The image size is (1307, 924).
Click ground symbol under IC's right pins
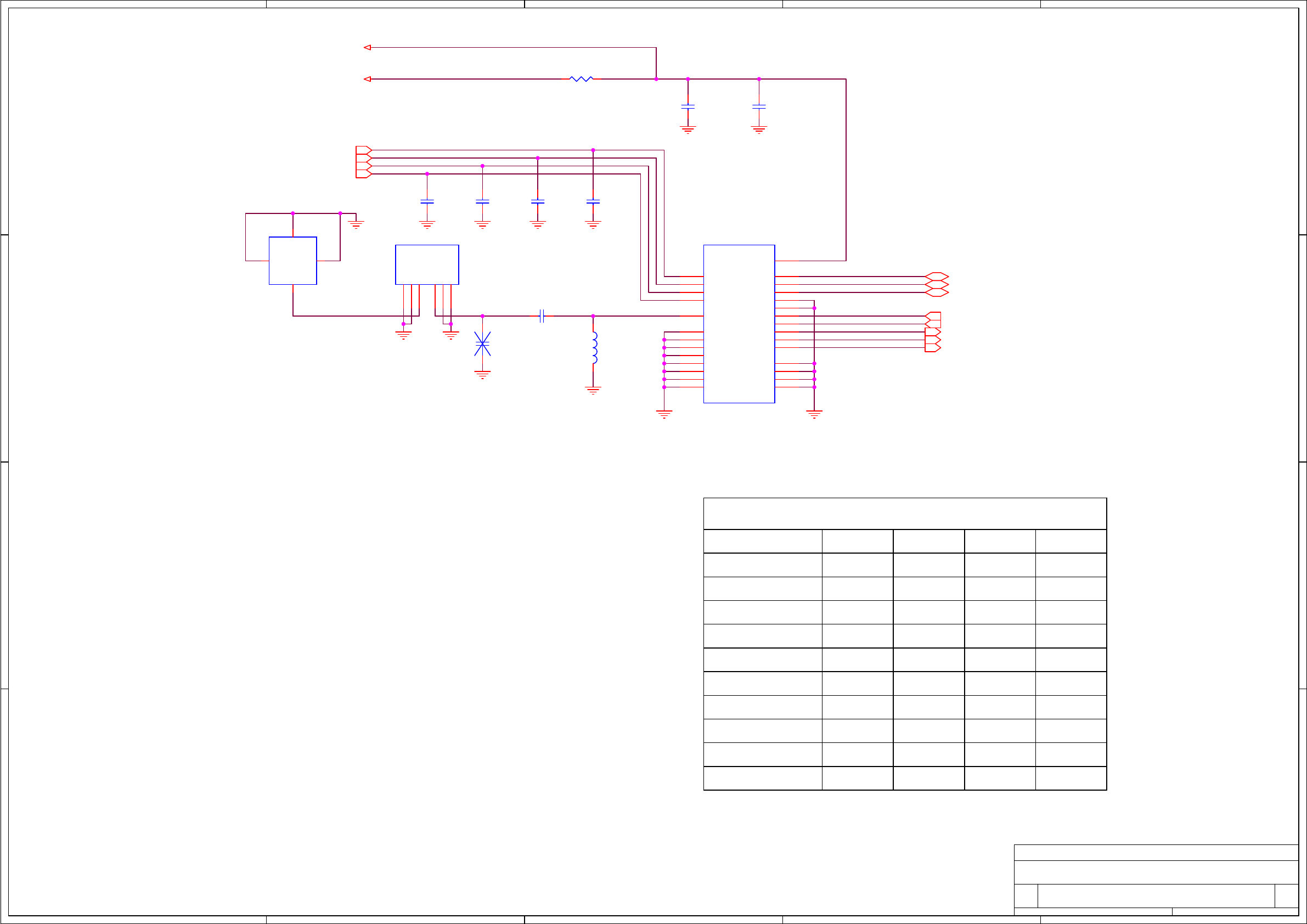point(814,414)
